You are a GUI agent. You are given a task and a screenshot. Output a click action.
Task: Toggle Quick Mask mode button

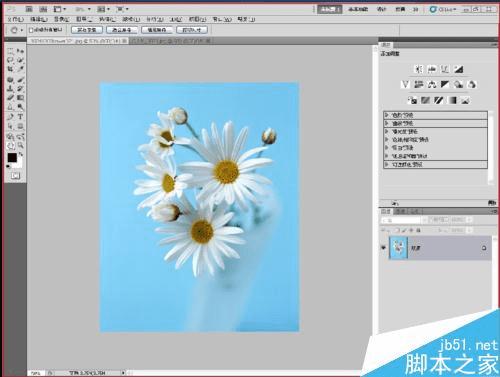coord(15,176)
